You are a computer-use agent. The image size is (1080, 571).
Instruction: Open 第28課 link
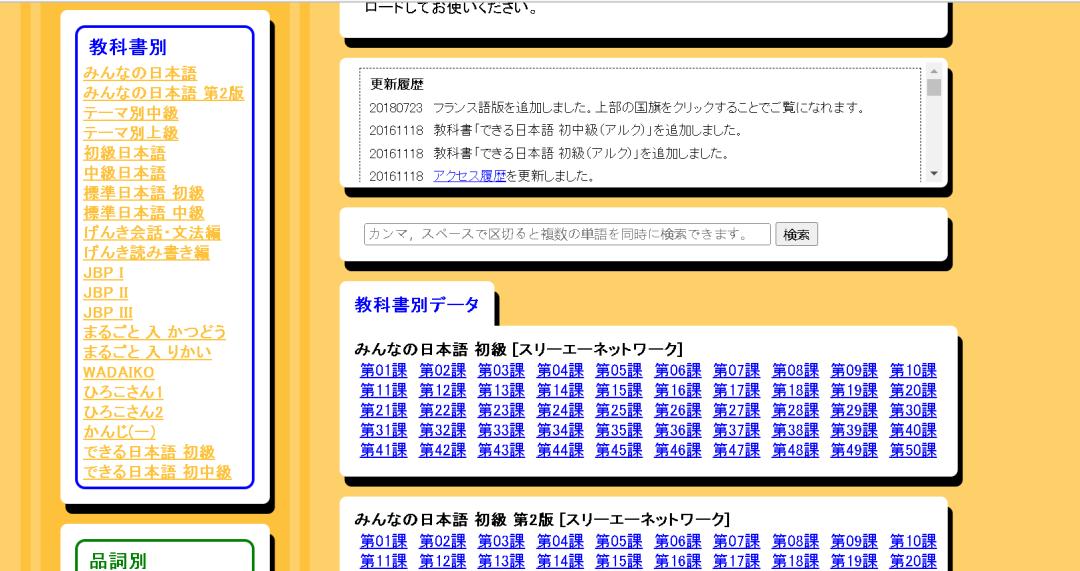tap(796, 411)
